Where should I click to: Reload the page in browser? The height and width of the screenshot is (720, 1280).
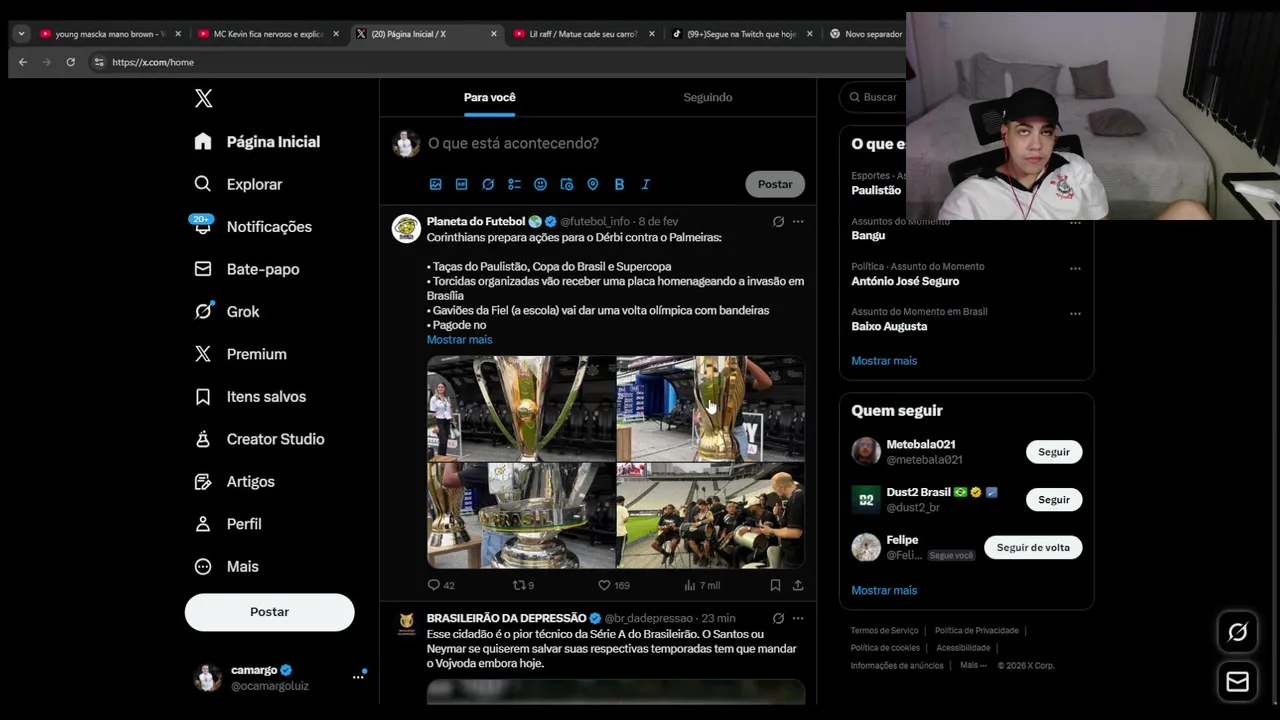(70, 62)
